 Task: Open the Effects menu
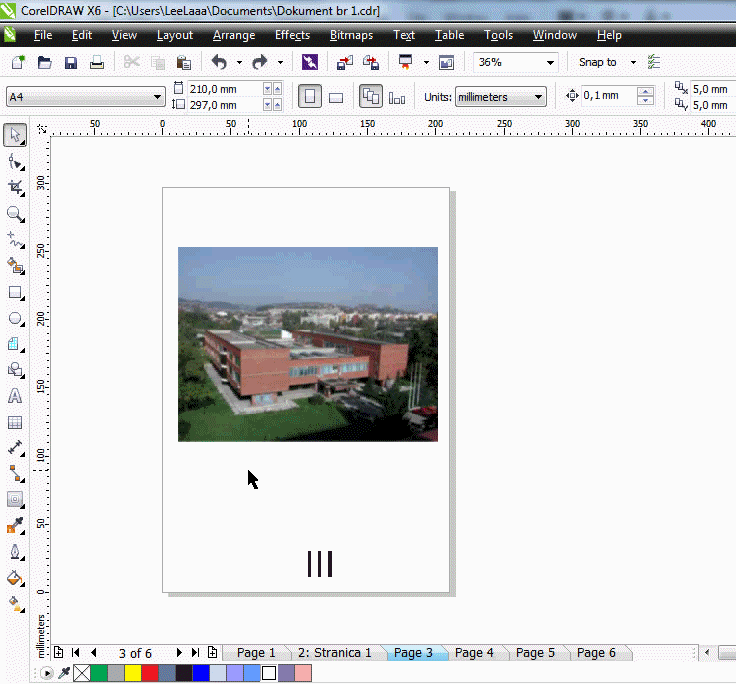pyautogui.click(x=292, y=35)
